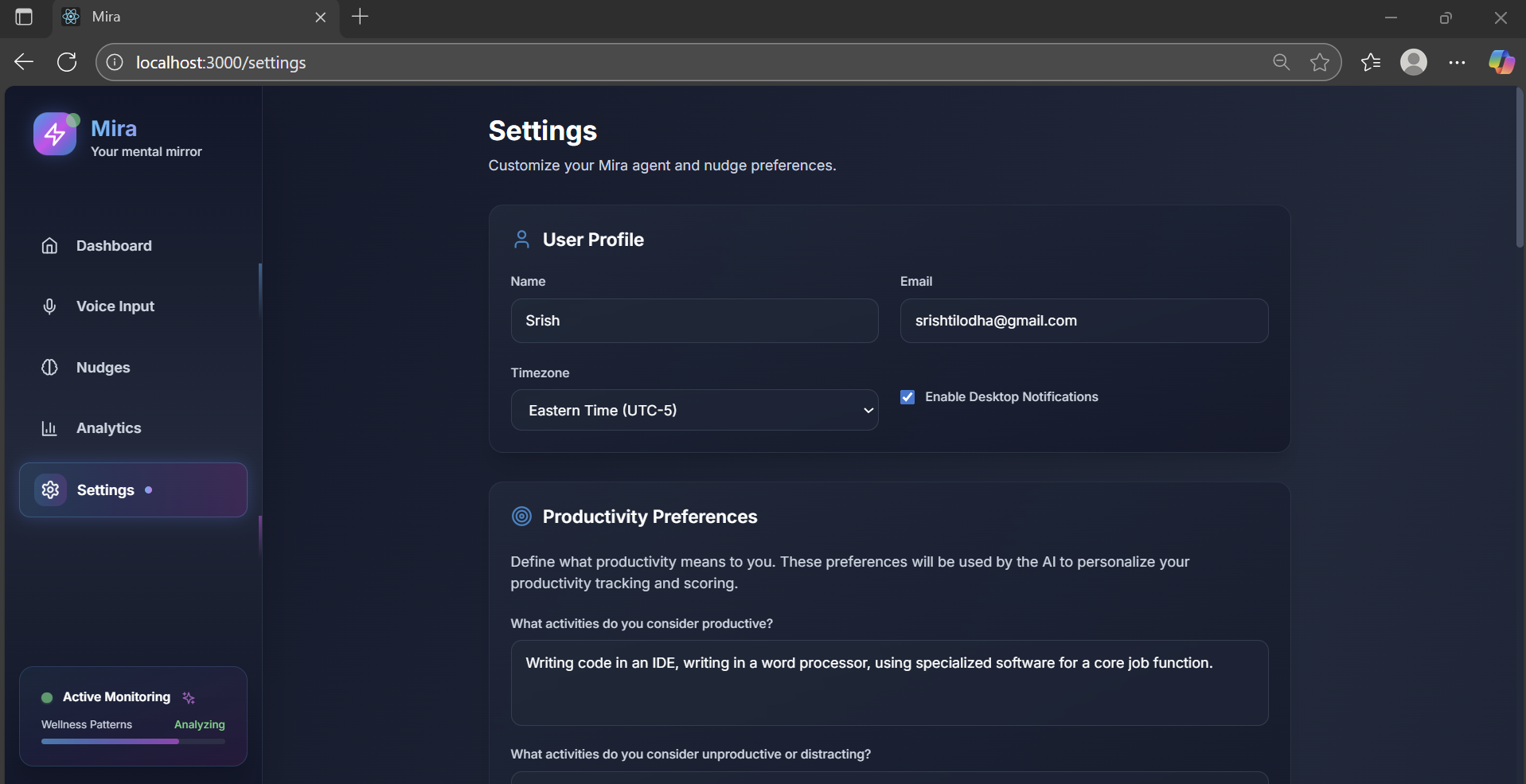This screenshot has width=1526, height=784.
Task: Click the Mira lightning bolt logo
Action: (55, 135)
